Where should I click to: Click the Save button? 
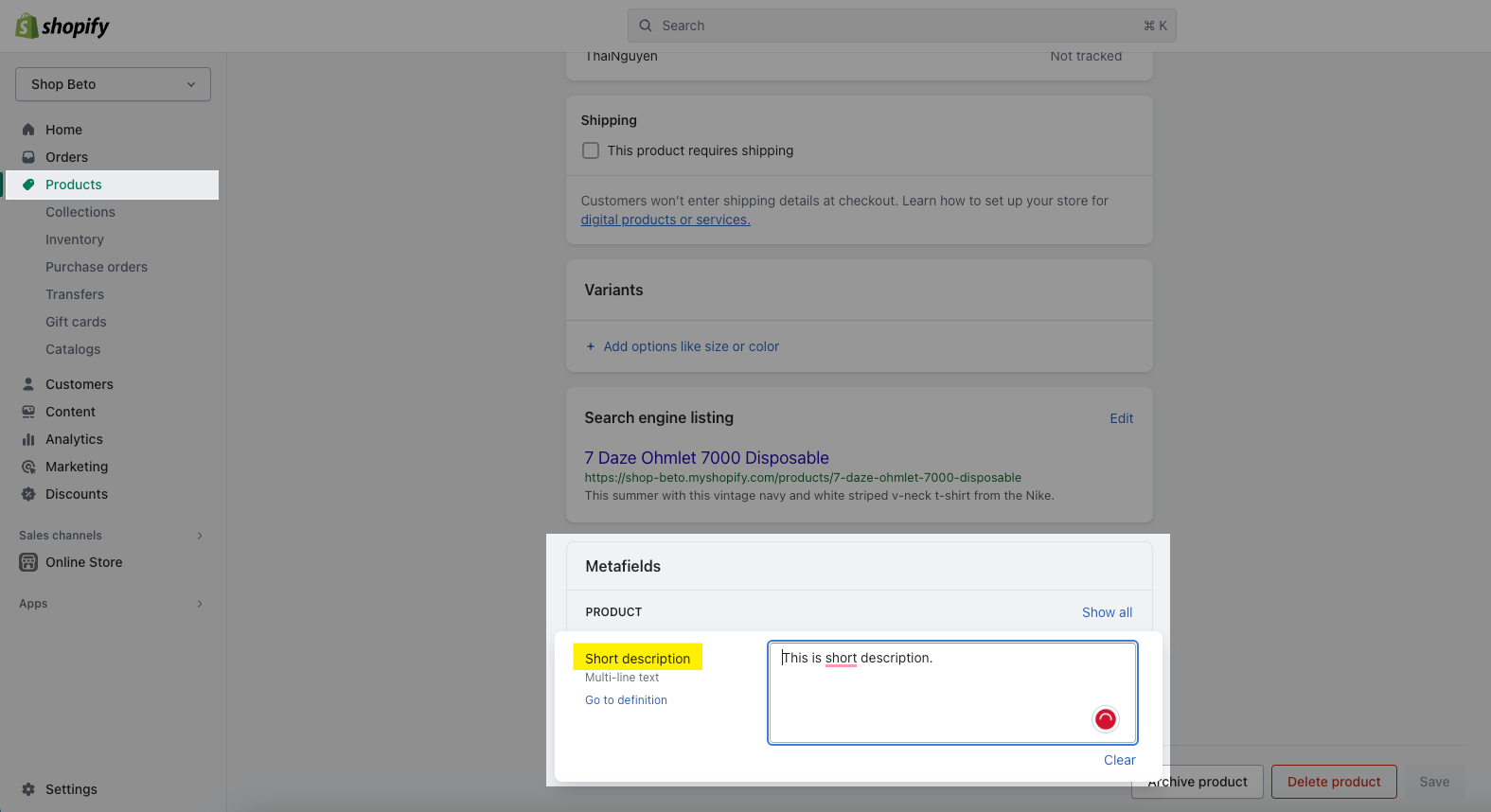pos(1434,782)
